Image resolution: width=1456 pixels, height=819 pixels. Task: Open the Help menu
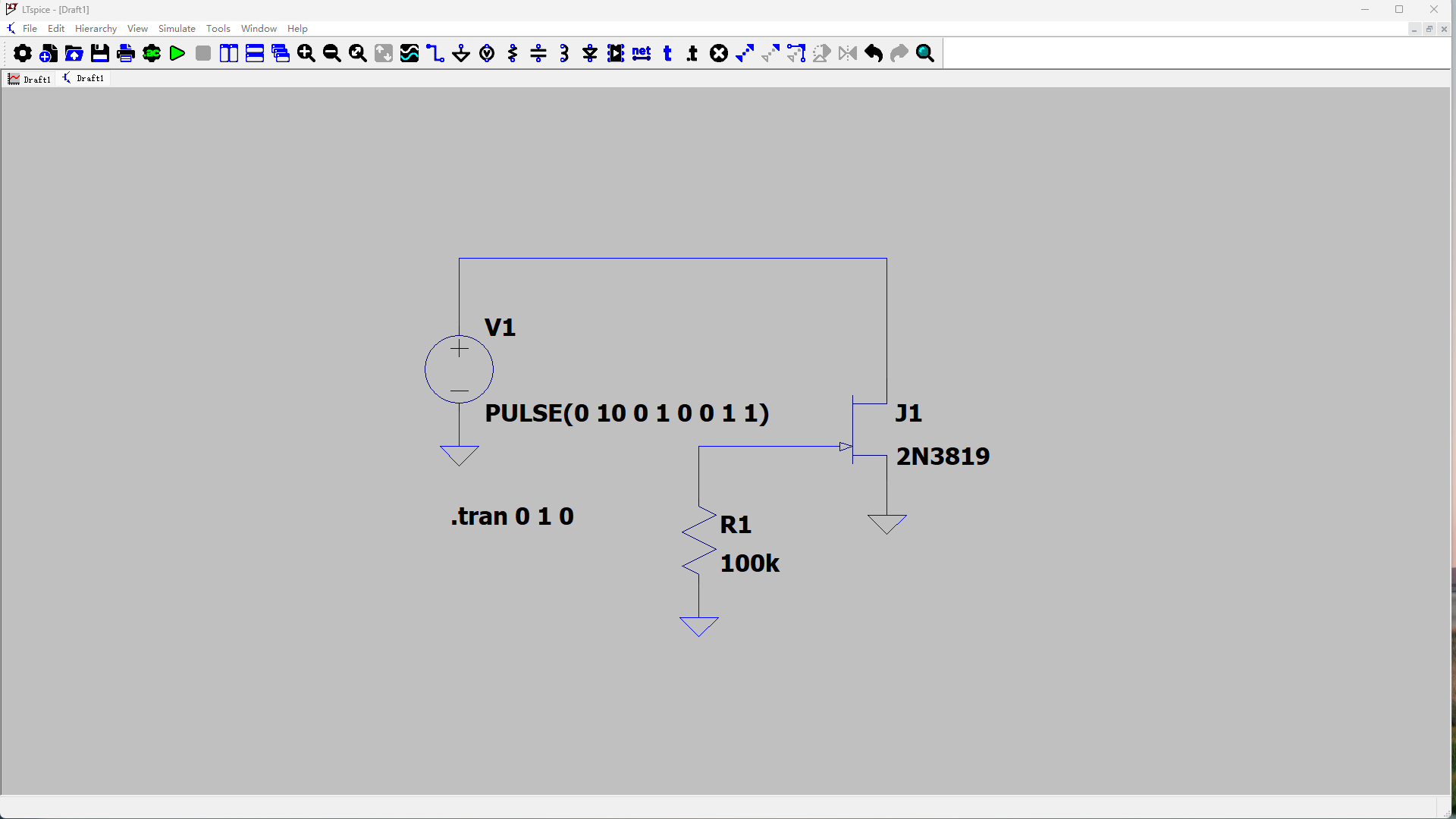click(297, 28)
